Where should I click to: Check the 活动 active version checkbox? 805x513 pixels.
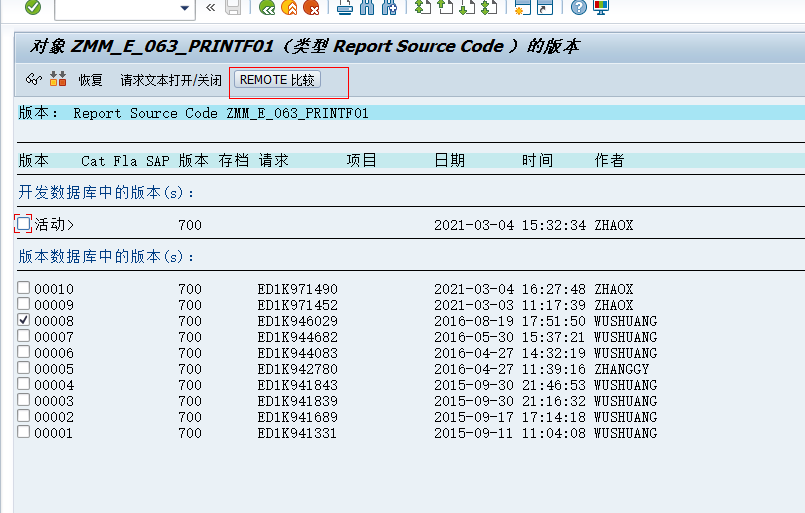point(23,224)
